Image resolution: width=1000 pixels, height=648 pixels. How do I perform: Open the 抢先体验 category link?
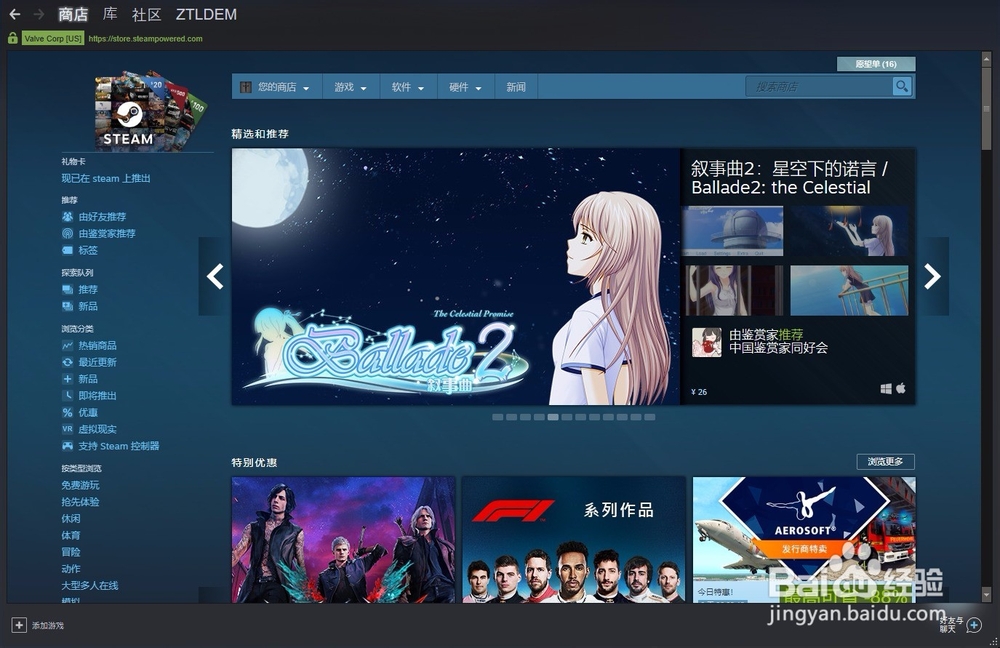point(80,502)
